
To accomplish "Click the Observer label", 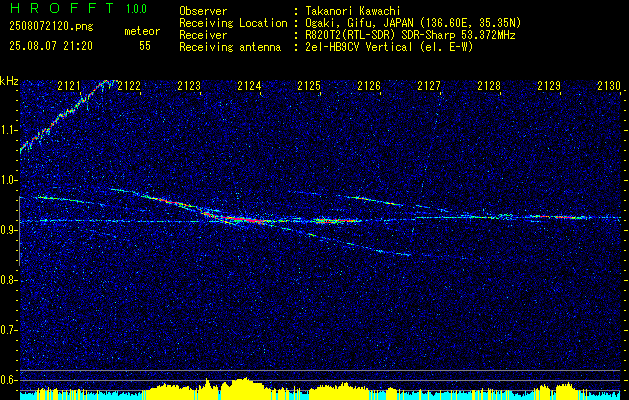I will point(203,11).
